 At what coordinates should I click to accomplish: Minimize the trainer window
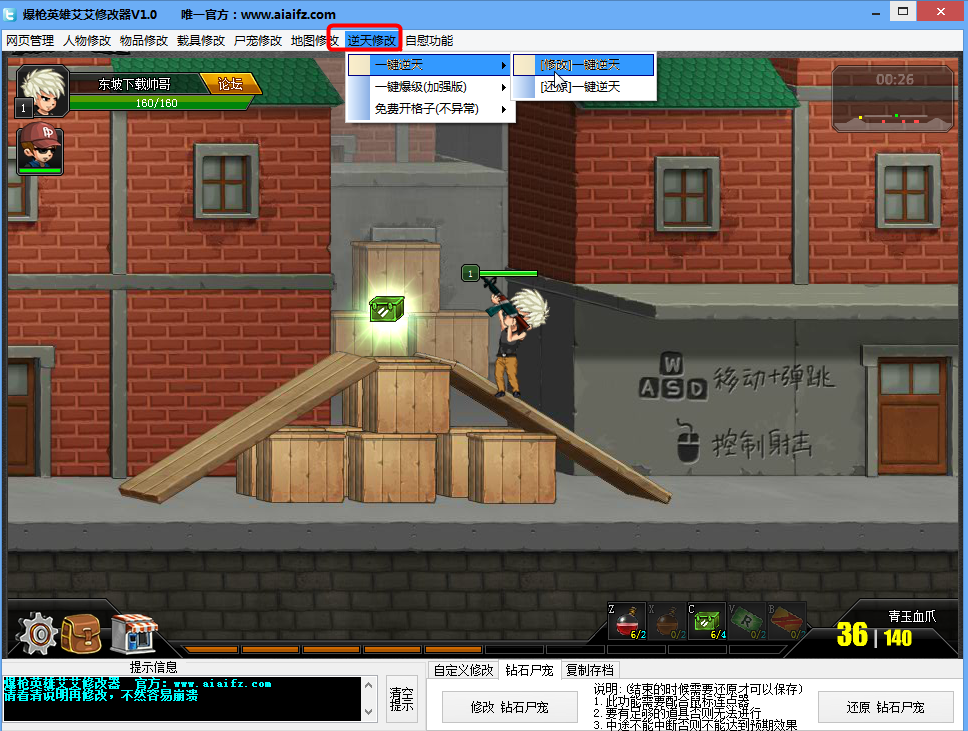tap(875, 12)
